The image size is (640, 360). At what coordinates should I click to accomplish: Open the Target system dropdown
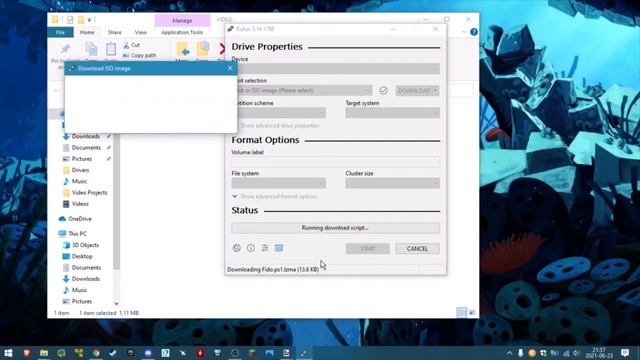pyautogui.click(x=393, y=113)
